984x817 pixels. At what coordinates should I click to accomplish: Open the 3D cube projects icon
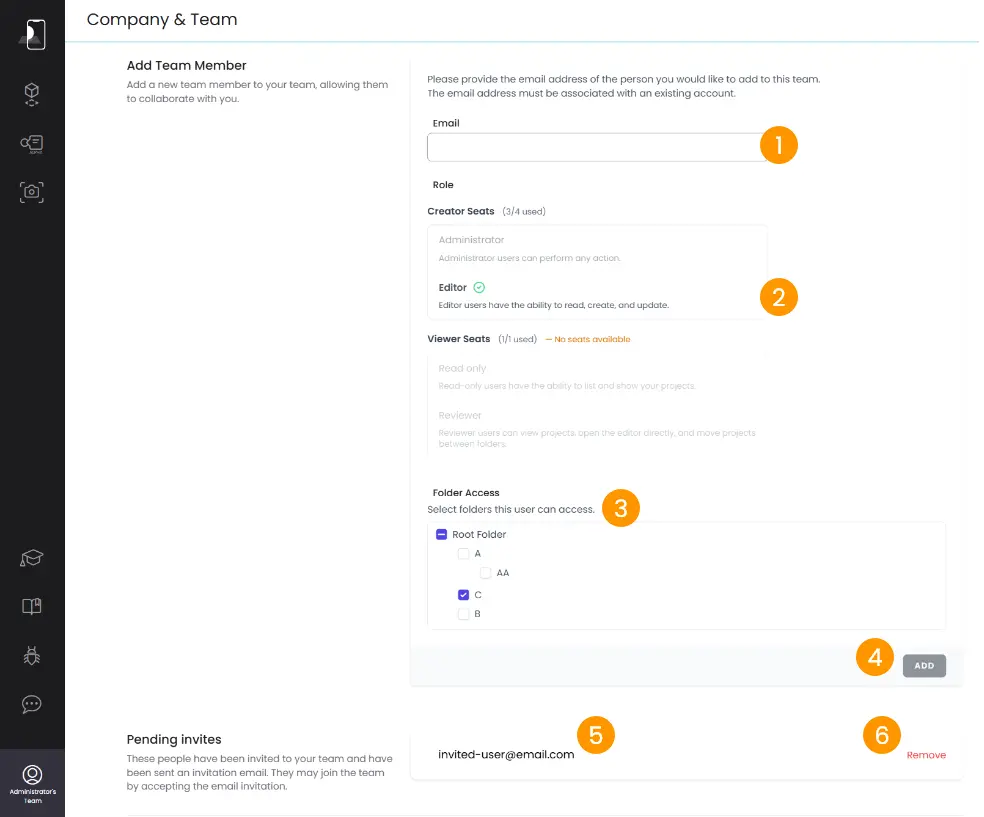[x=32, y=94]
